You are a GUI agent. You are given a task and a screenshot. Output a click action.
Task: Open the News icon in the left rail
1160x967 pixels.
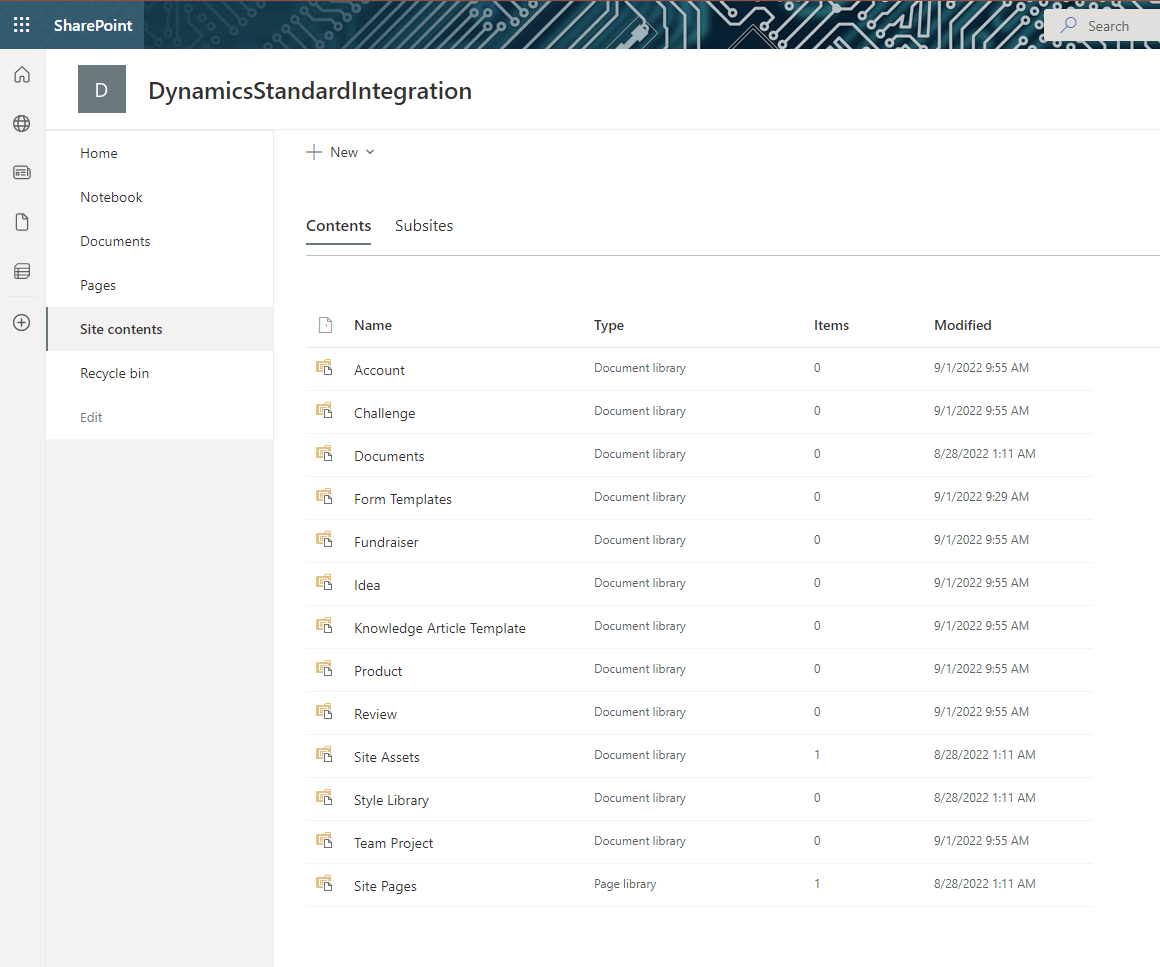coord(21,172)
